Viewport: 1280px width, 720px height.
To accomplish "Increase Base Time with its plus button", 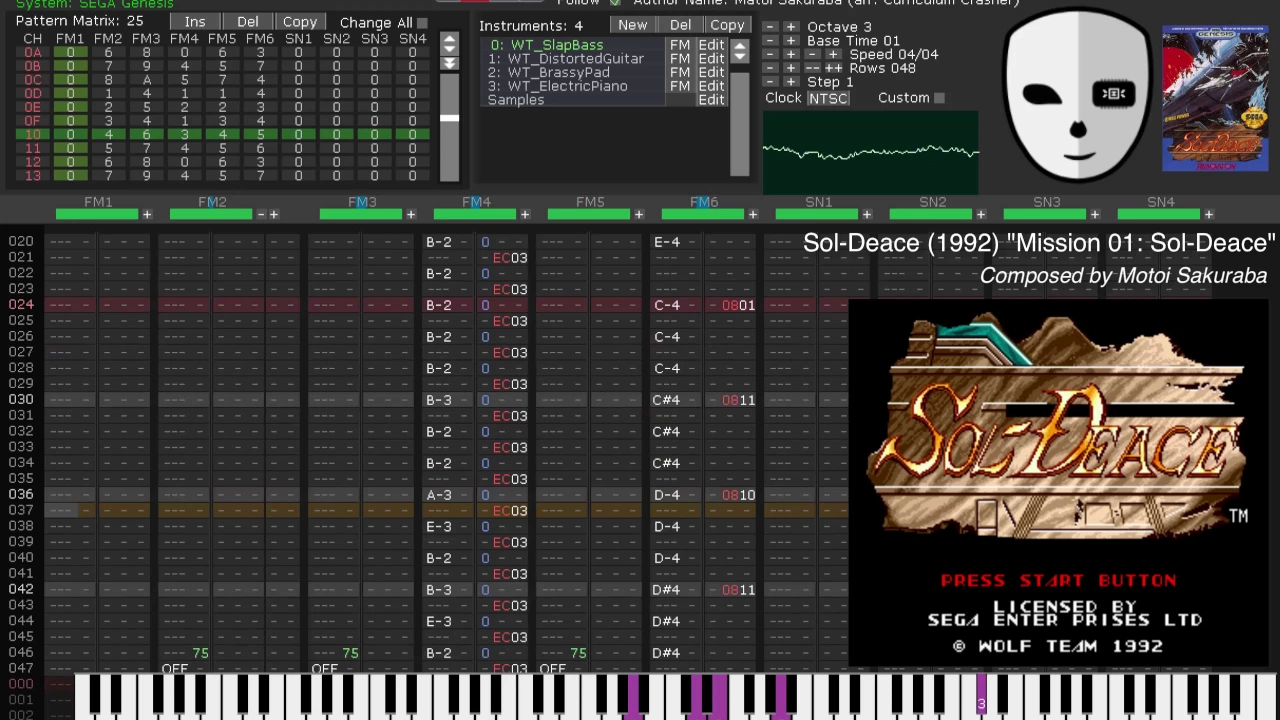I will pos(791,41).
